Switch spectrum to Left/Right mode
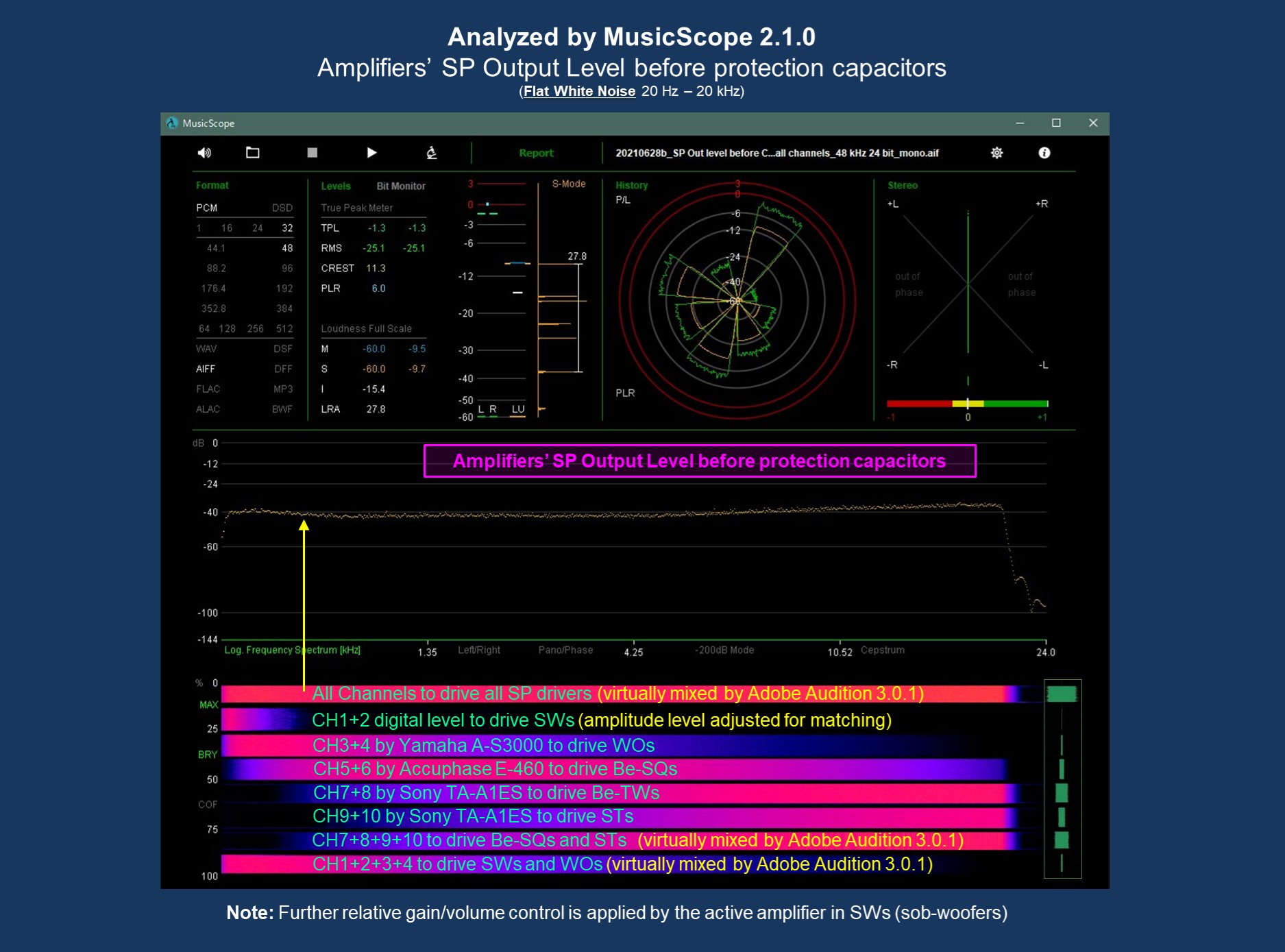The height and width of the screenshot is (952, 1285). (479, 650)
